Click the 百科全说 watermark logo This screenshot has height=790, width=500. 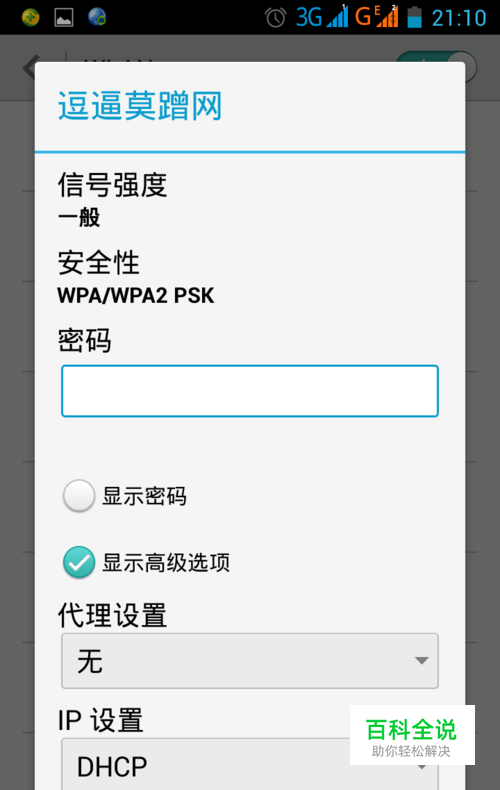(412, 735)
